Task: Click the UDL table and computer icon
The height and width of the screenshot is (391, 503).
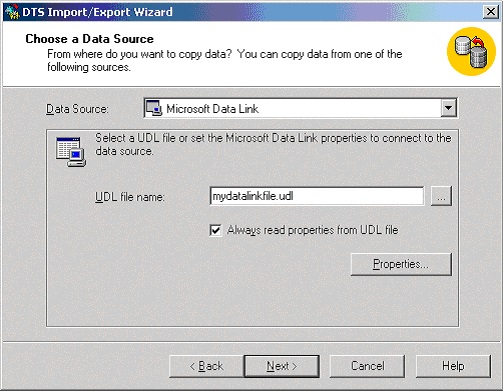Action: [x=71, y=152]
